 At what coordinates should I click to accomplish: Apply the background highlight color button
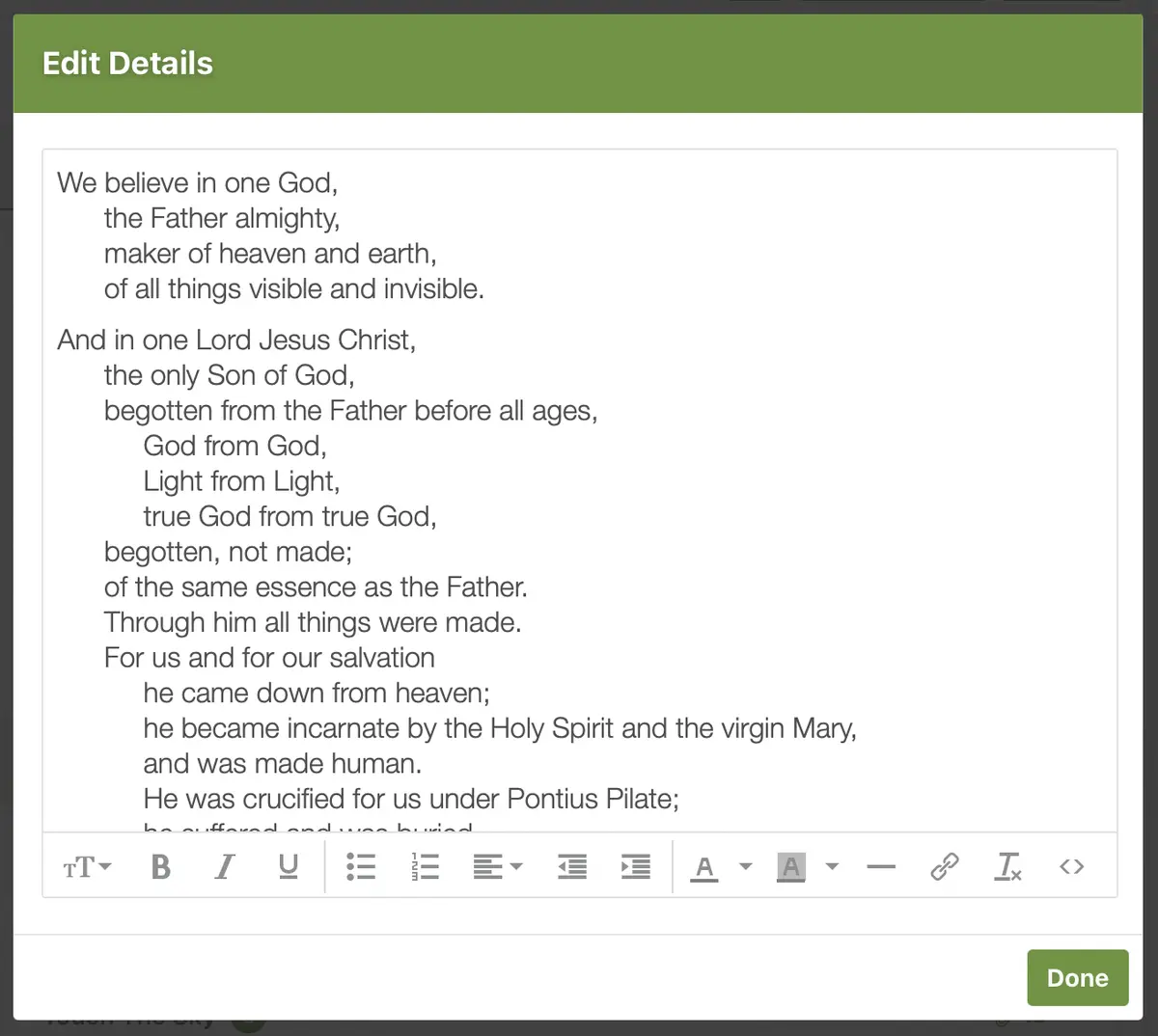pos(791,867)
